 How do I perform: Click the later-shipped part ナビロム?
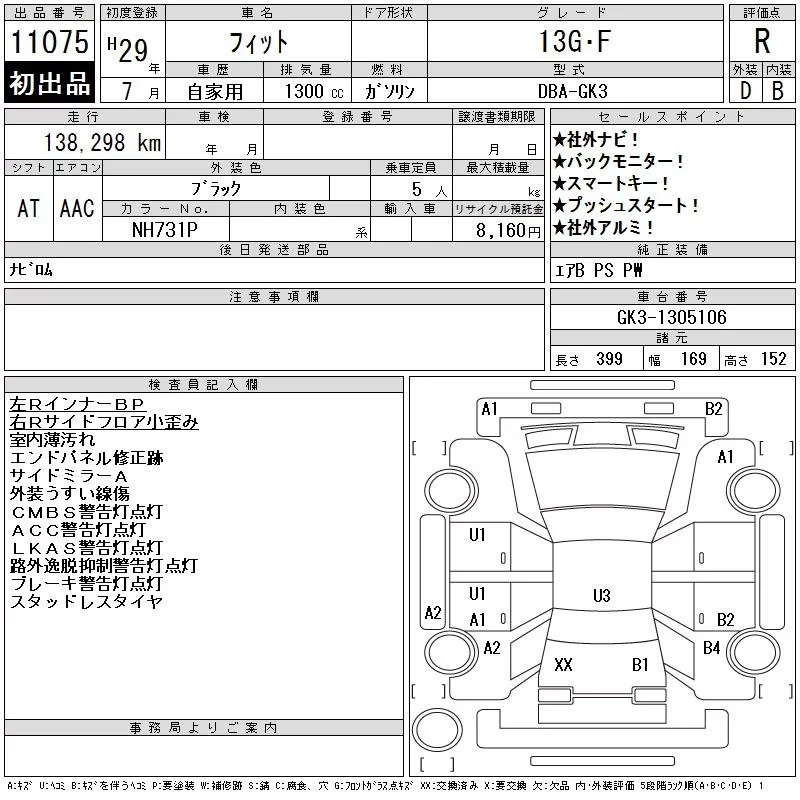pyautogui.click(x=31, y=269)
